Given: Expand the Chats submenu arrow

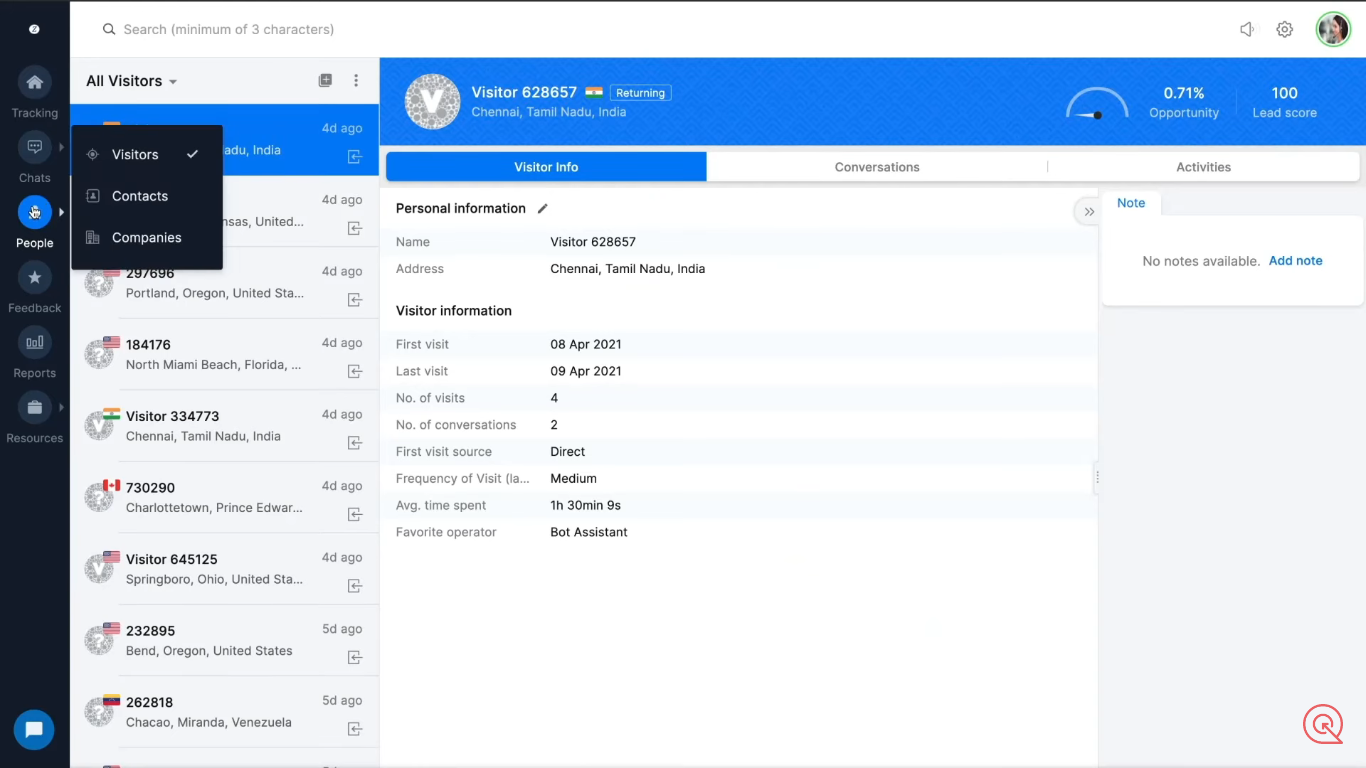Looking at the screenshot, I should (x=61, y=147).
